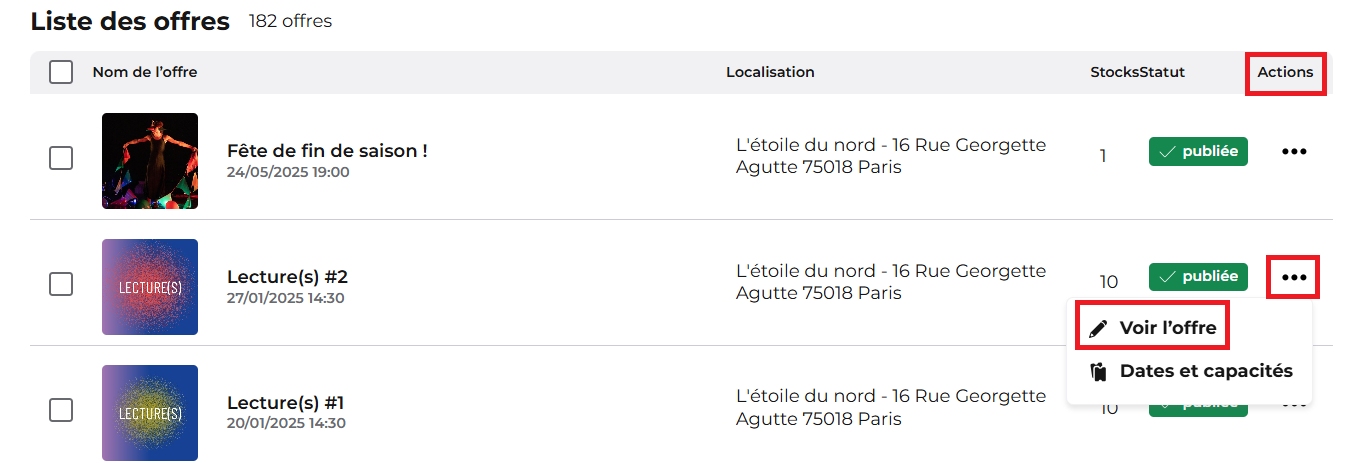Screen dimensions: 1355x463
Task: Click checkmark icon in Fête publiée badge
Action: click(x=1166, y=152)
